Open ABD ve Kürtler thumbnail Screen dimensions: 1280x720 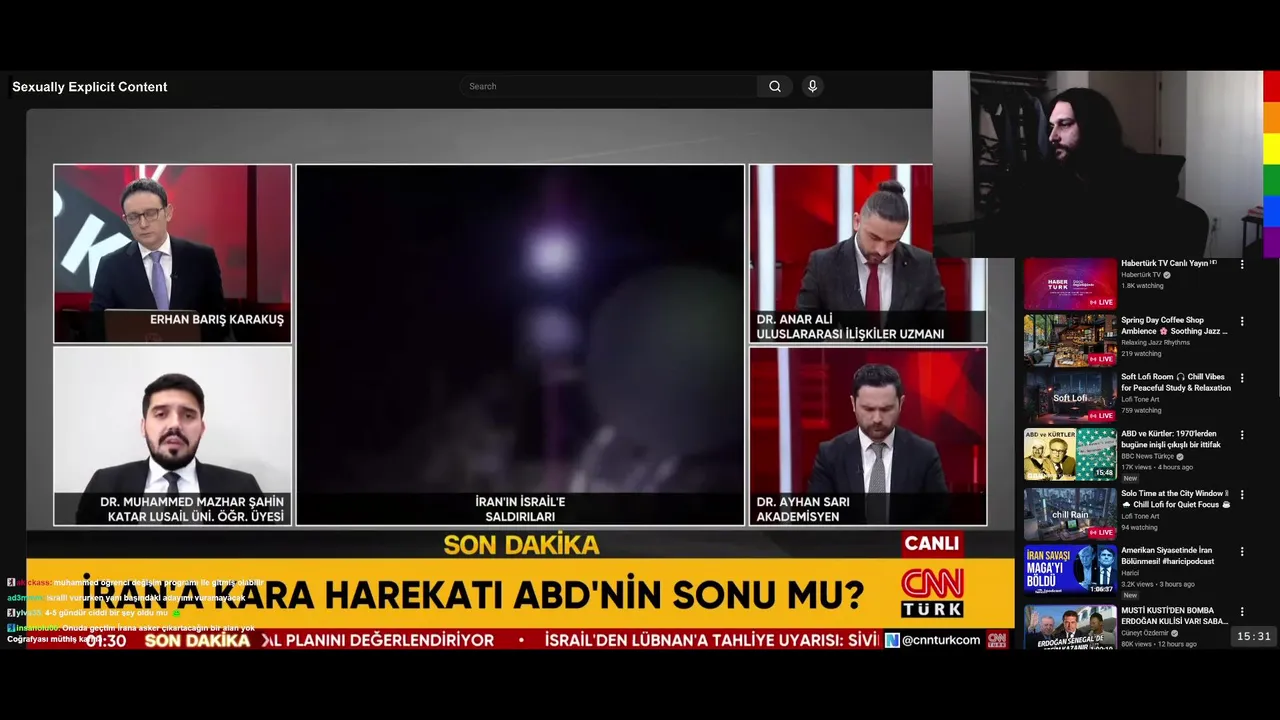[1070, 454]
